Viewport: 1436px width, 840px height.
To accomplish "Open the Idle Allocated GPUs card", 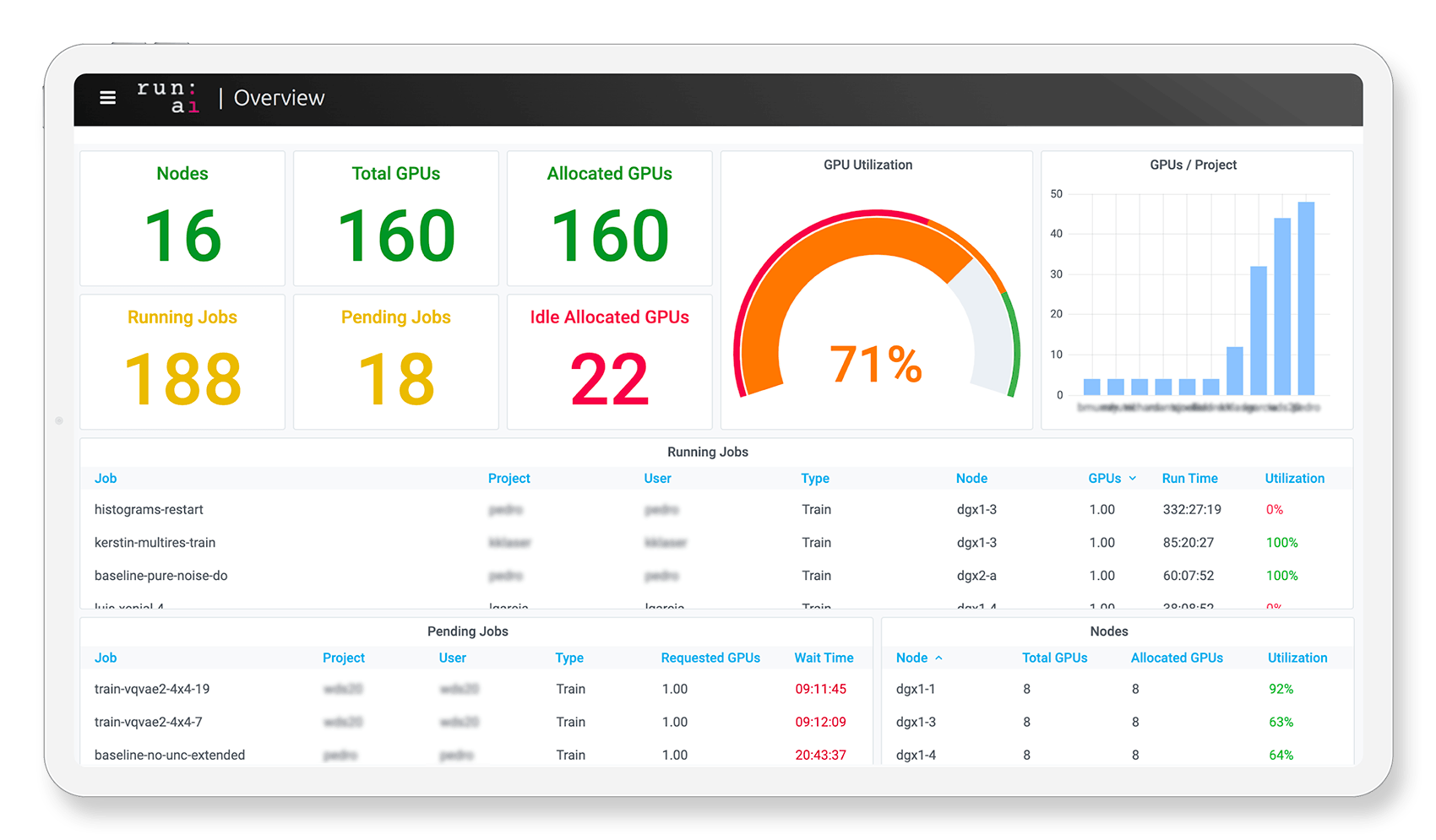I will pos(609,362).
